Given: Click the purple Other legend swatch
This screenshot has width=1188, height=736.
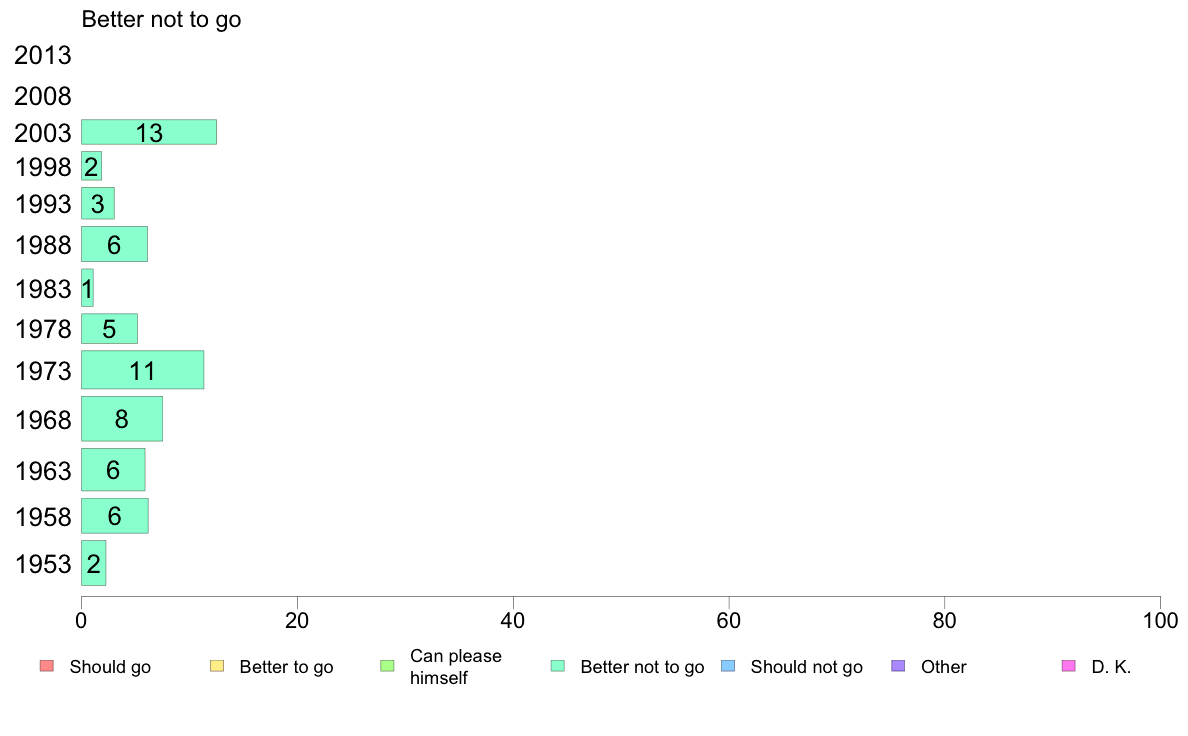Looking at the screenshot, I should [x=898, y=666].
